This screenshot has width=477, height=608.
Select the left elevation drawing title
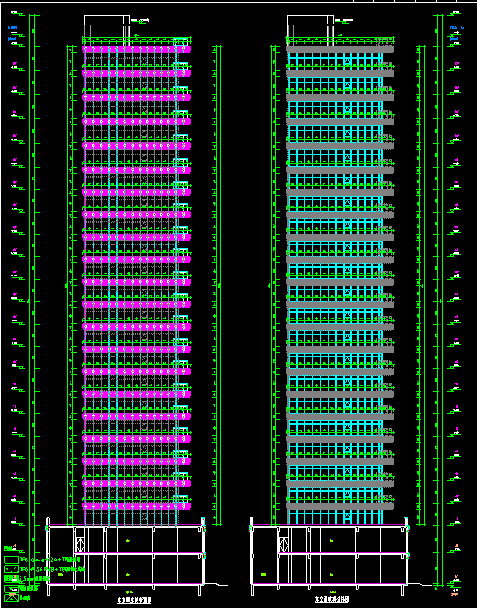click(134, 600)
